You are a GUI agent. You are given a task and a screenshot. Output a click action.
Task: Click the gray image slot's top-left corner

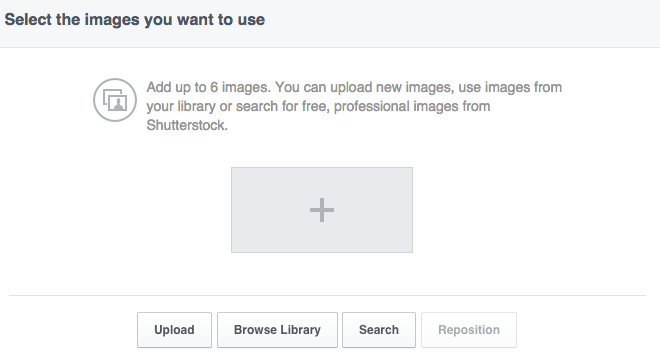[233, 169]
